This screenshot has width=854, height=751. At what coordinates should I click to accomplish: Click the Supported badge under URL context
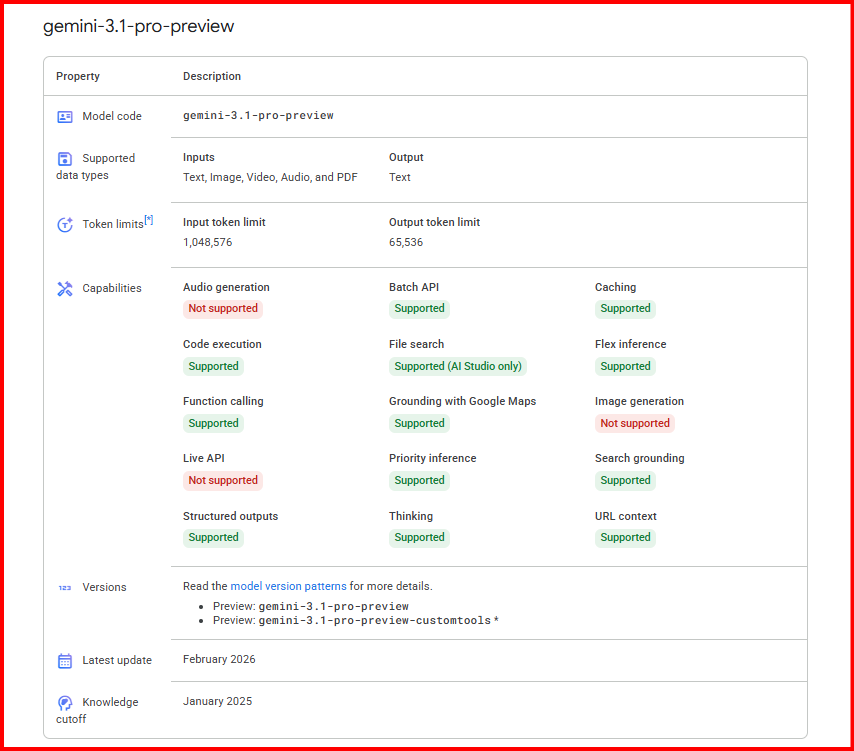tap(625, 537)
